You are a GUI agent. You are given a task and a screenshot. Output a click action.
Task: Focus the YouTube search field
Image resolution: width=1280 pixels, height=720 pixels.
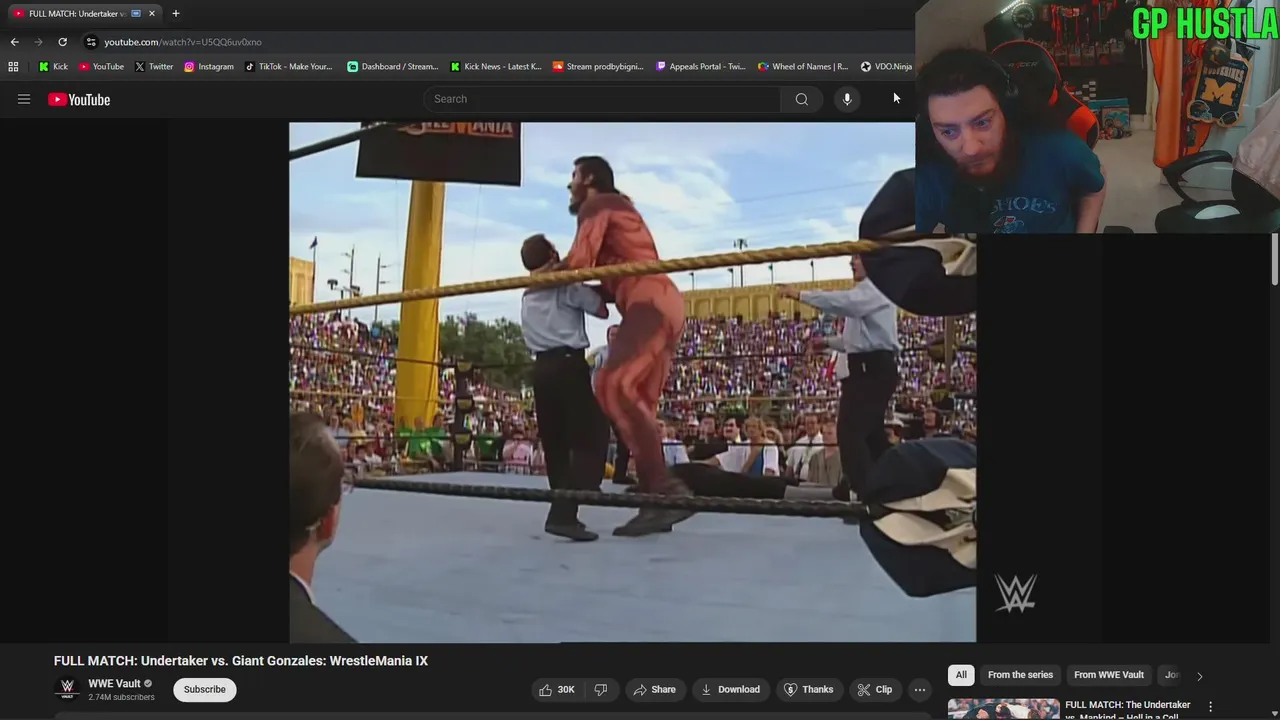pos(603,99)
